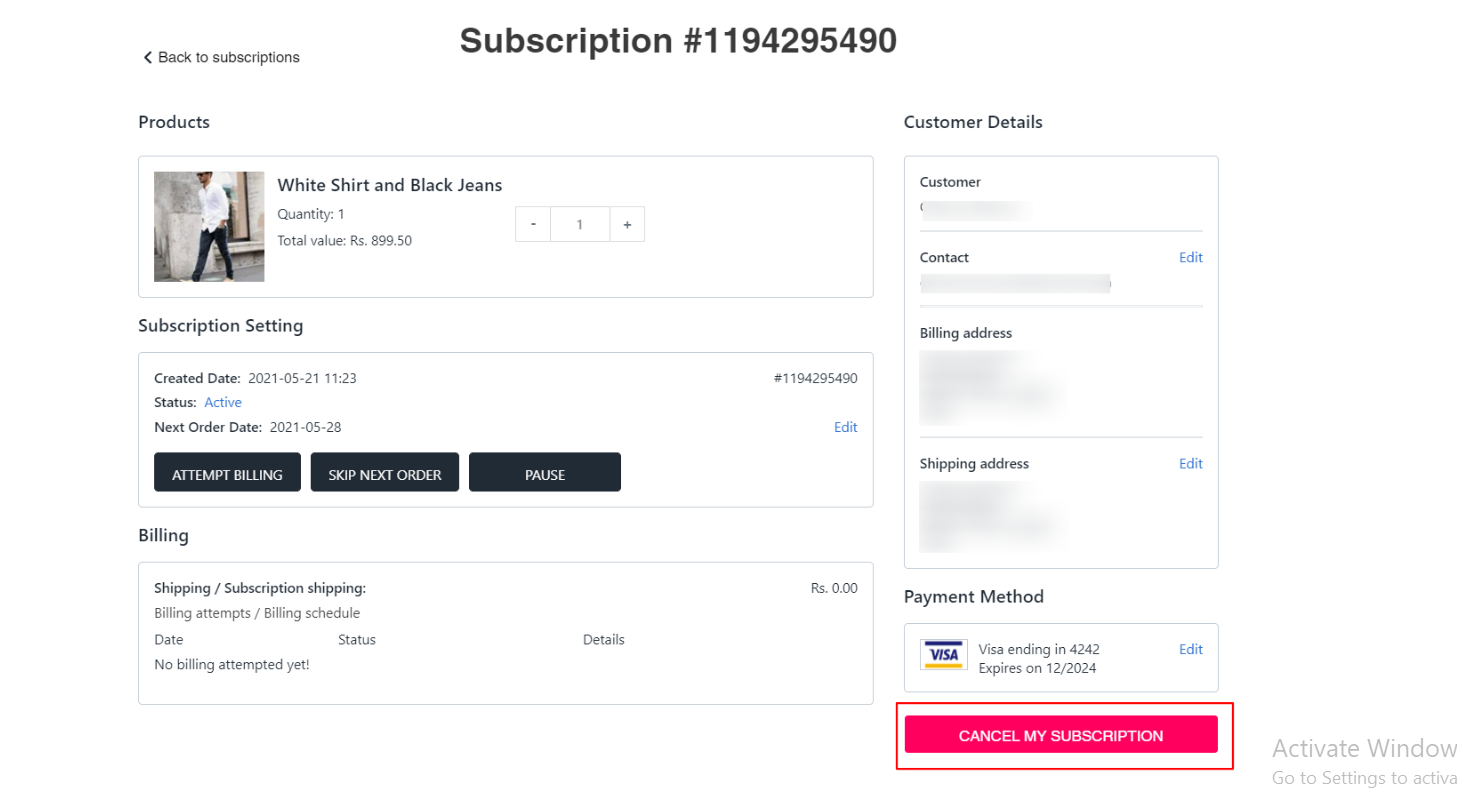Edit the Next Order Date

pos(846,427)
